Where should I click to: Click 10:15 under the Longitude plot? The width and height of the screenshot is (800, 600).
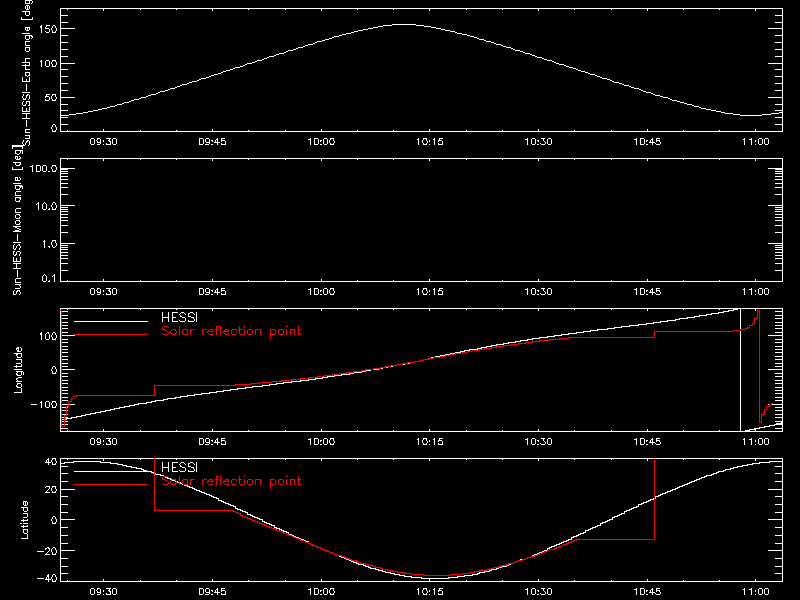(430, 442)
